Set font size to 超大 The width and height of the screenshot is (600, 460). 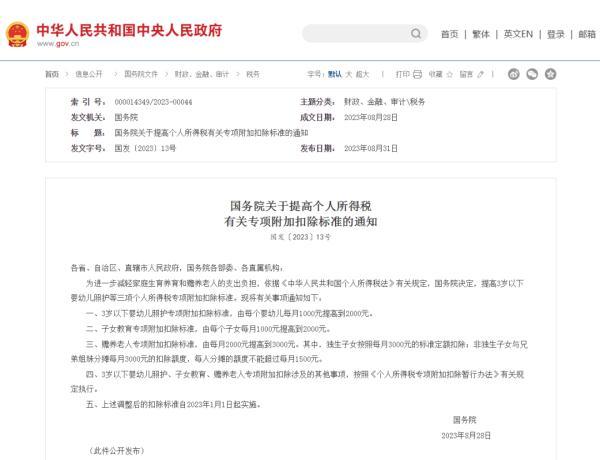coord(363,74)
